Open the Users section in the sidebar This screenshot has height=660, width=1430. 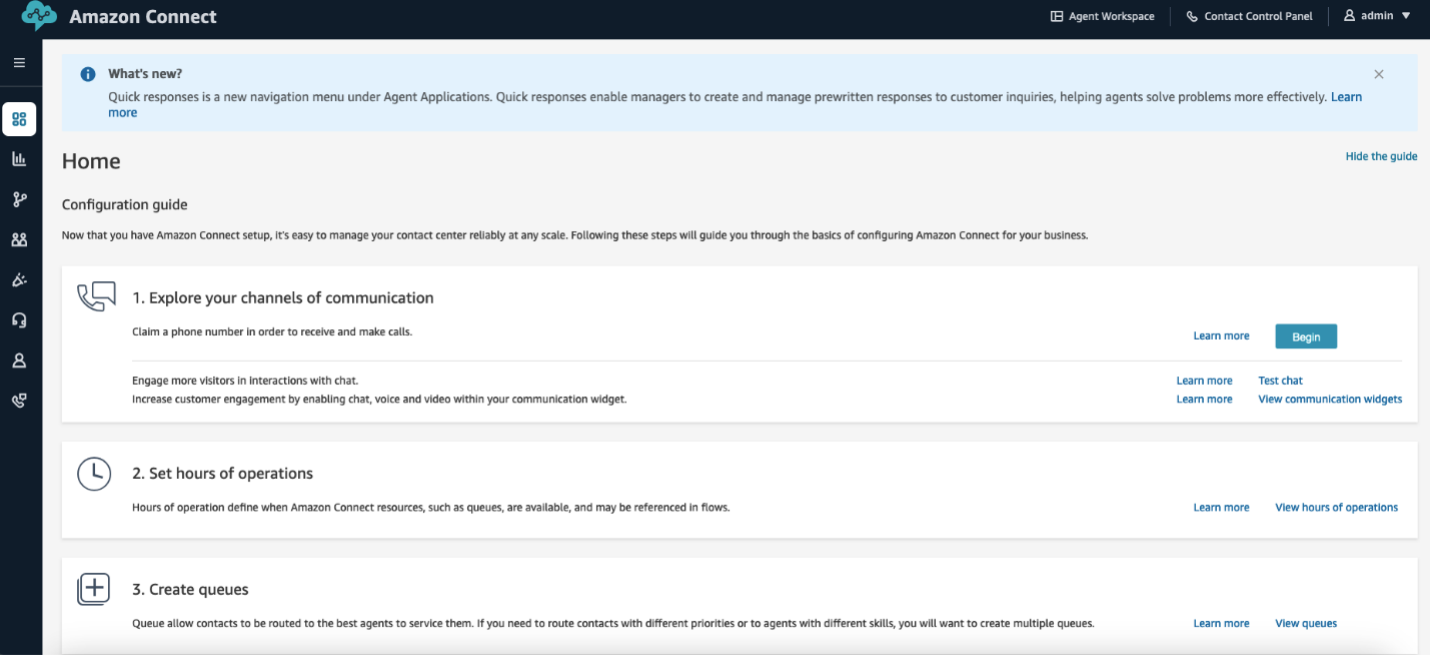[x=19, y=239]
